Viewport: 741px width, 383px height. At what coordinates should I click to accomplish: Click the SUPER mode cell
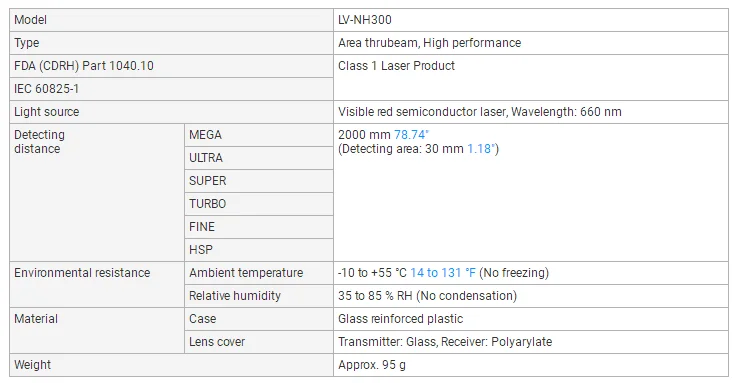[x=258, y=181]
